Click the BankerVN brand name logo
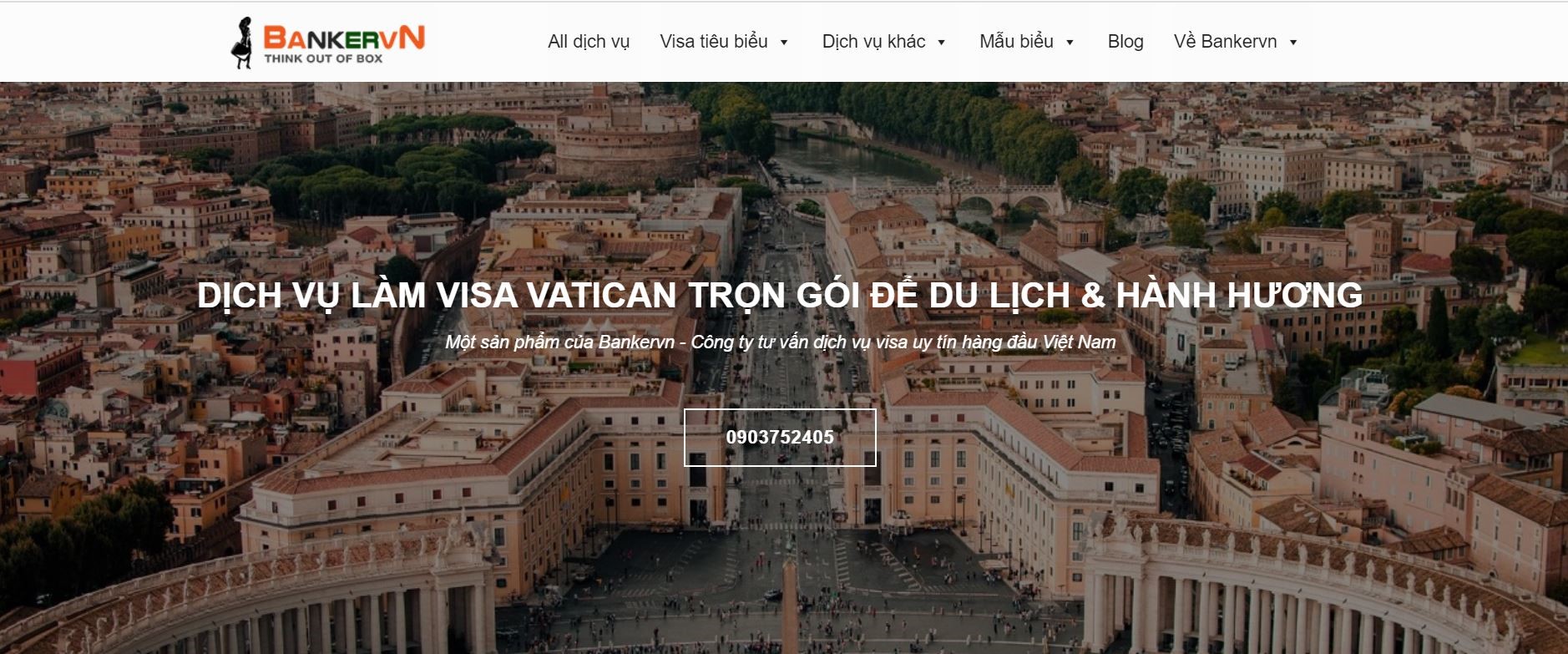This screenshot has height=654, width=1568. pyautogui.click(x=344, y=37)
